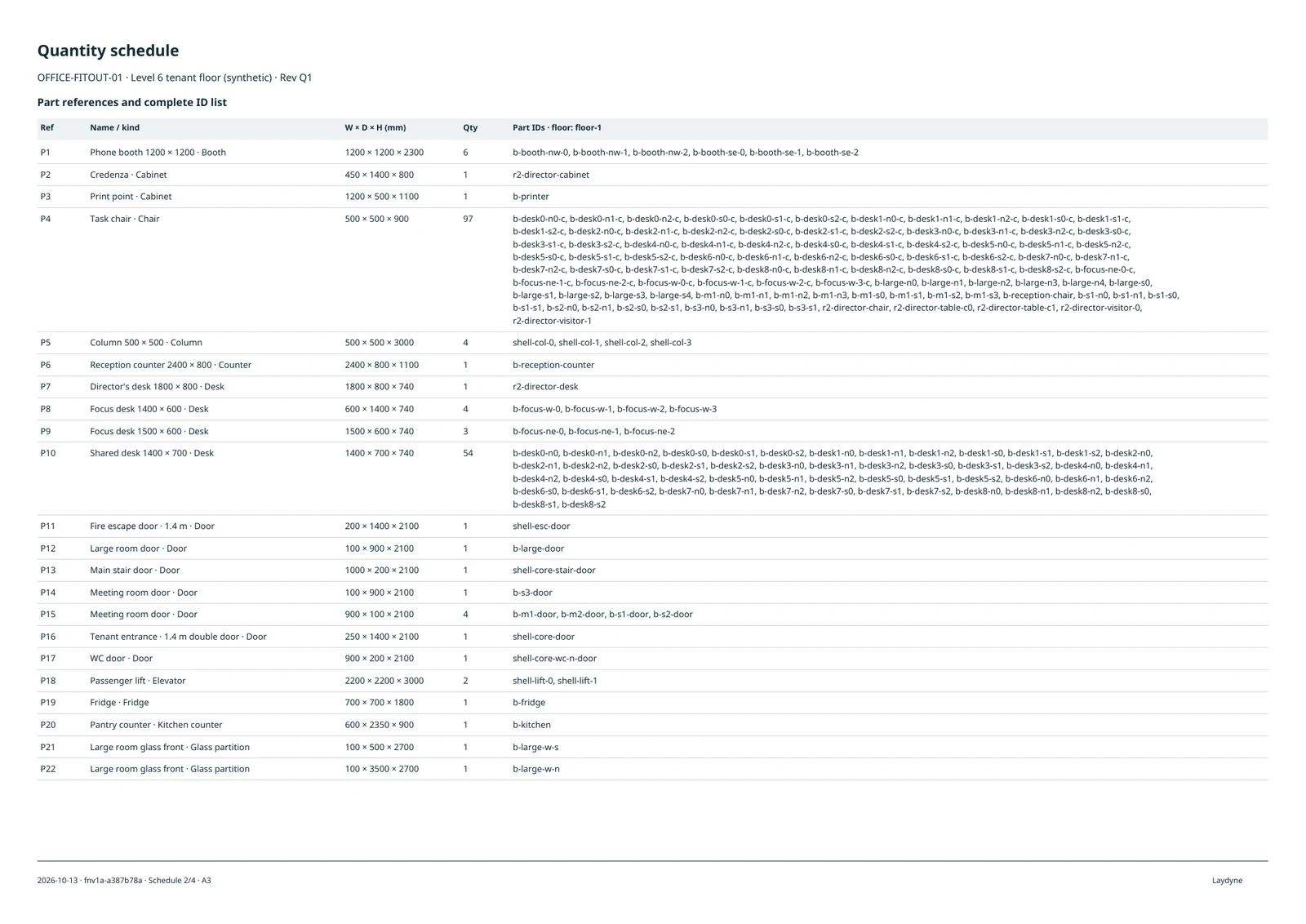Click the "Main stair door · Door" entry
1306x924 pixels.
click(135, 571)
